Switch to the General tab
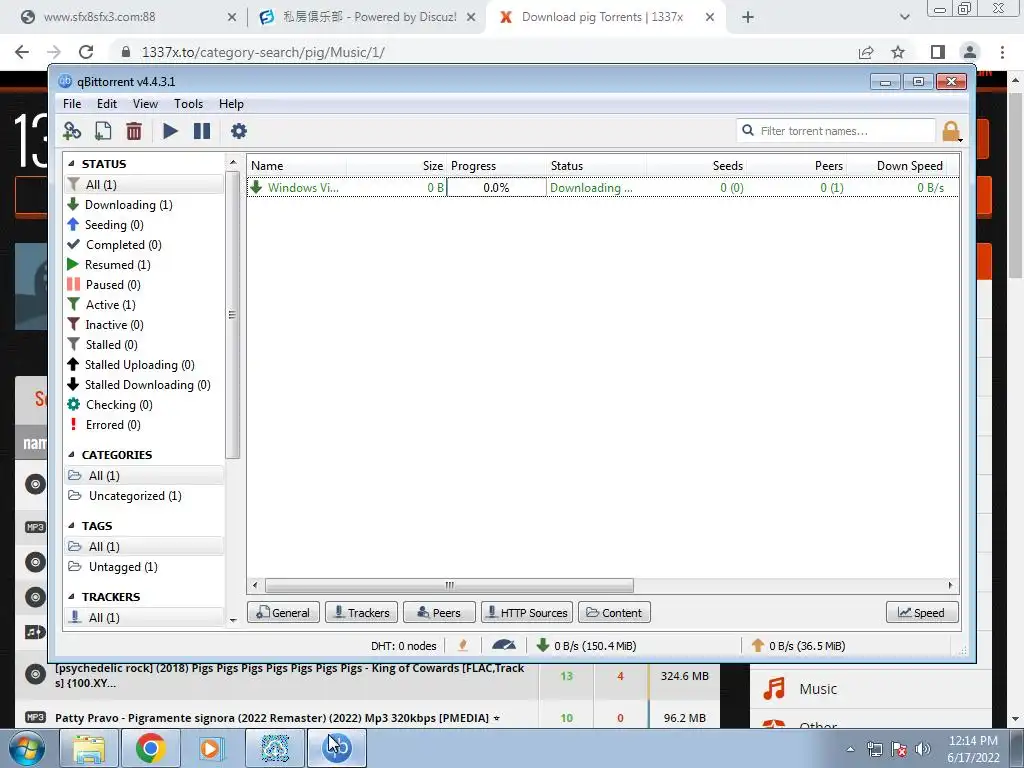This screenshot has height=768, width=1024. [x=283, y=613]
